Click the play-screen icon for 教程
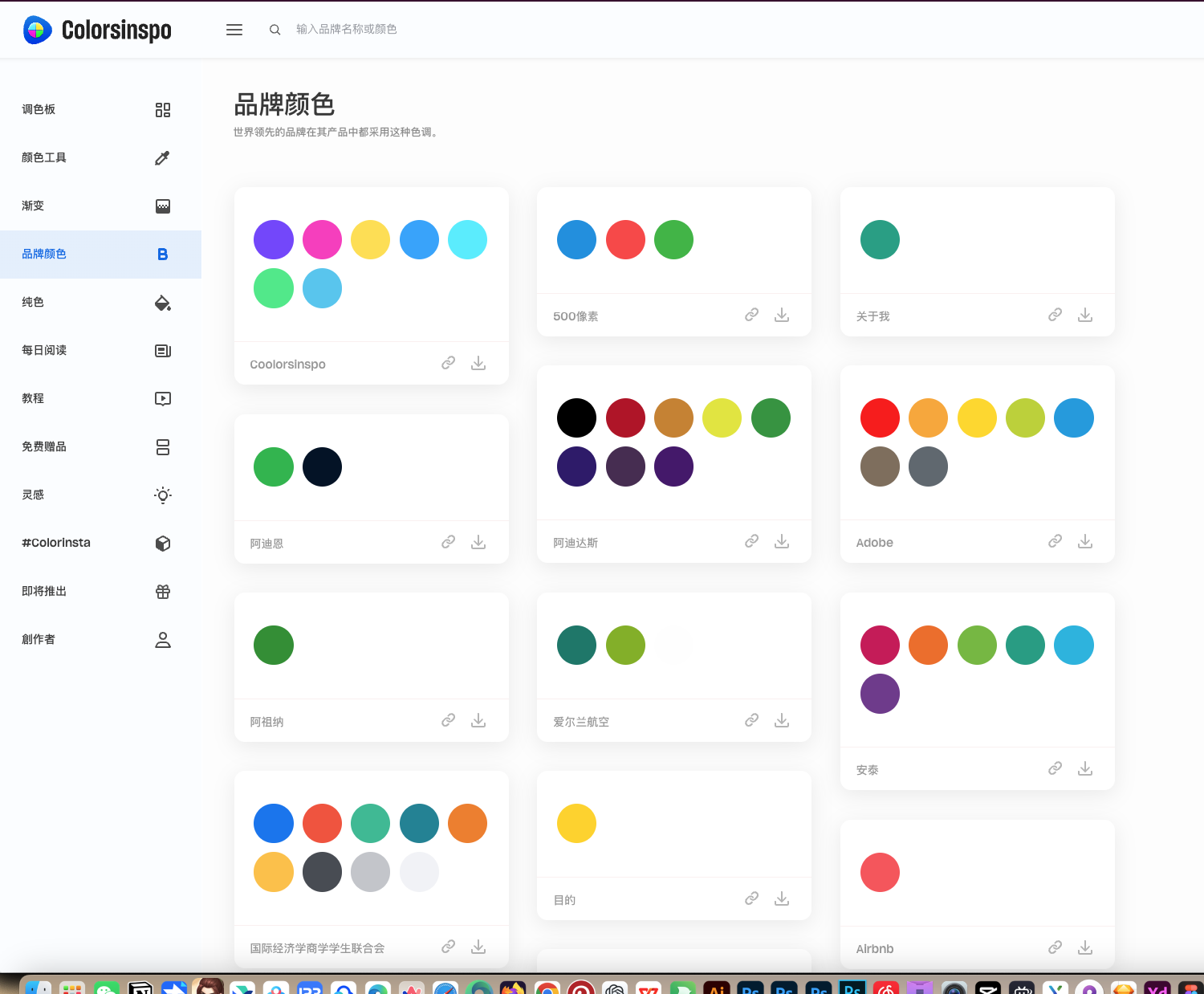Screen dimensions: 1204x994 [163, 399]
